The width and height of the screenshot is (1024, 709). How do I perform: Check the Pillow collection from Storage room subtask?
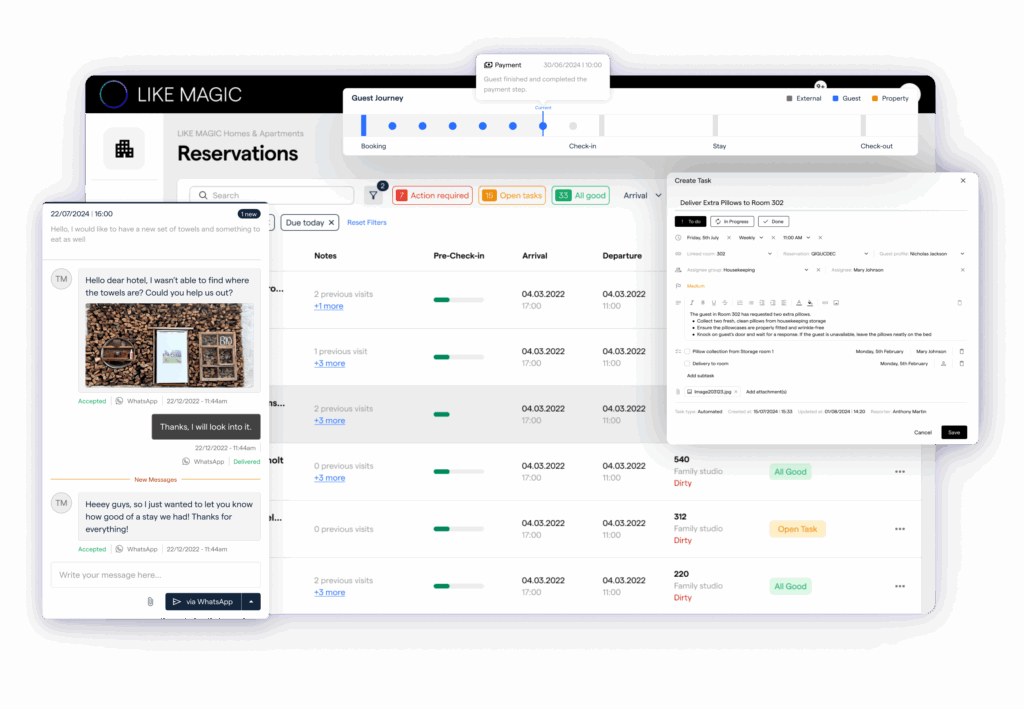point(687,351)
